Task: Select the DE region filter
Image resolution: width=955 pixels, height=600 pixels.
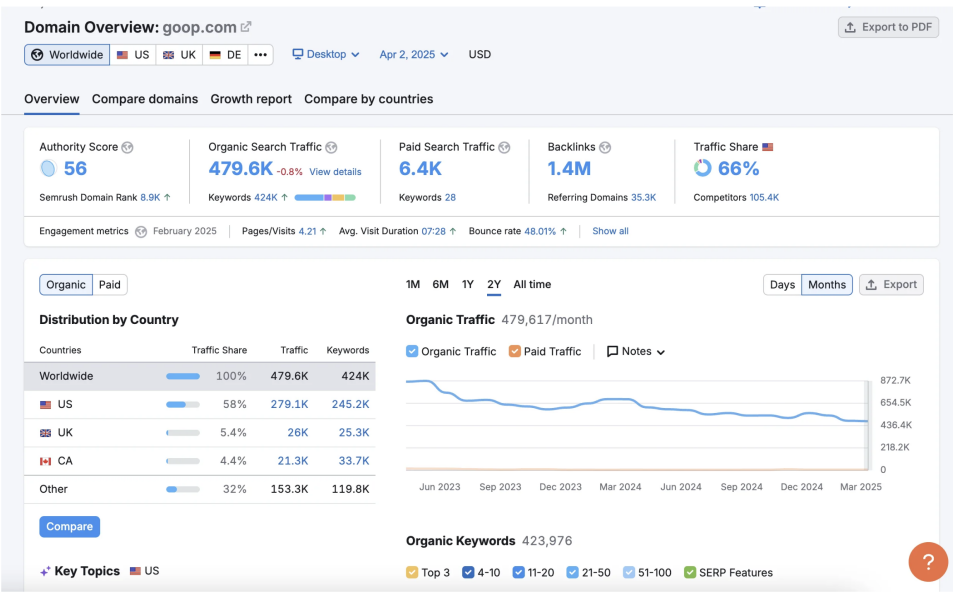Action: click(x=225, y=55)
